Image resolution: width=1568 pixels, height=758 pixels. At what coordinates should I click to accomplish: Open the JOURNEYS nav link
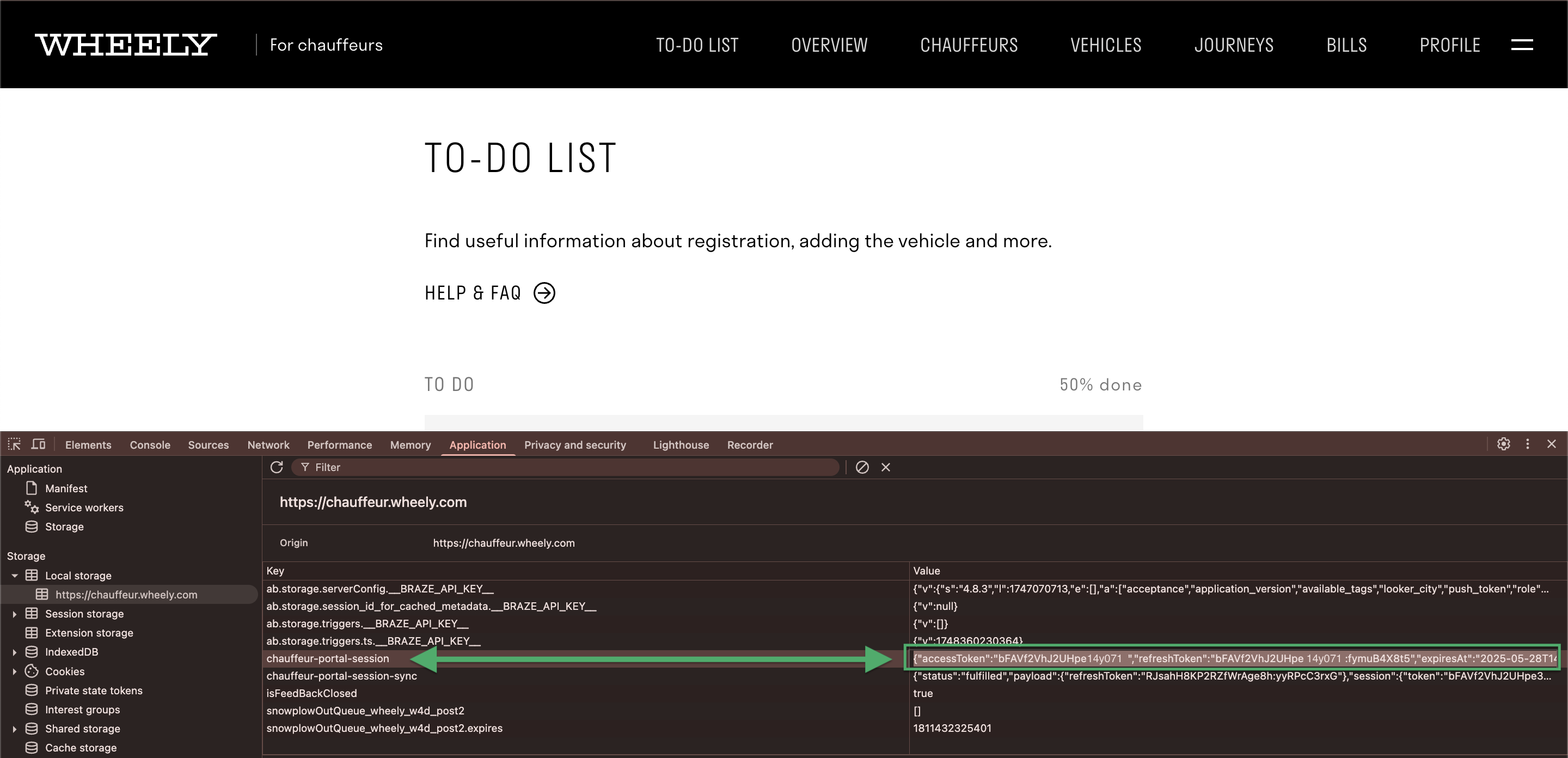tap(1234, 45)
